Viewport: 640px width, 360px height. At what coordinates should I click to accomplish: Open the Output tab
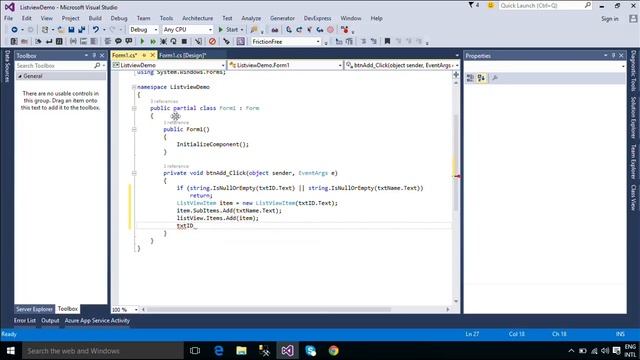point(50,320)
